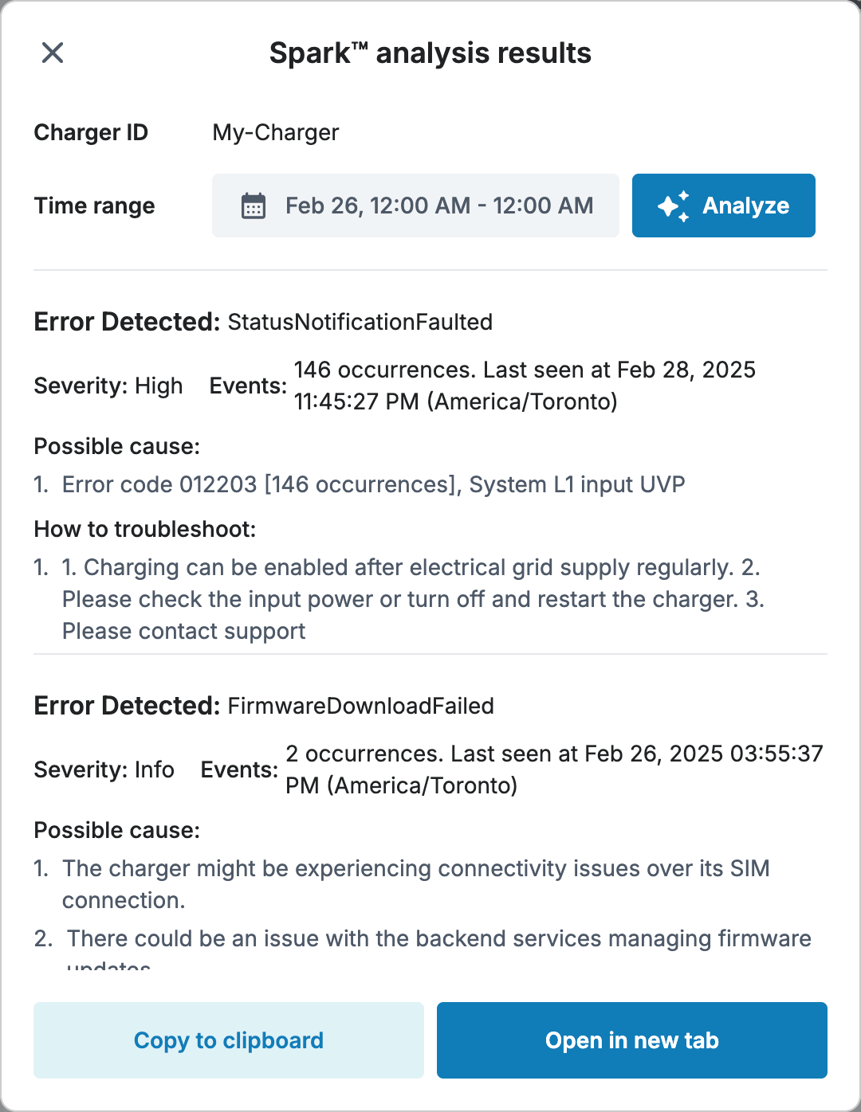Open results in new tab
This screenshot has width=861, height=1112.
tap(631, 1040)
